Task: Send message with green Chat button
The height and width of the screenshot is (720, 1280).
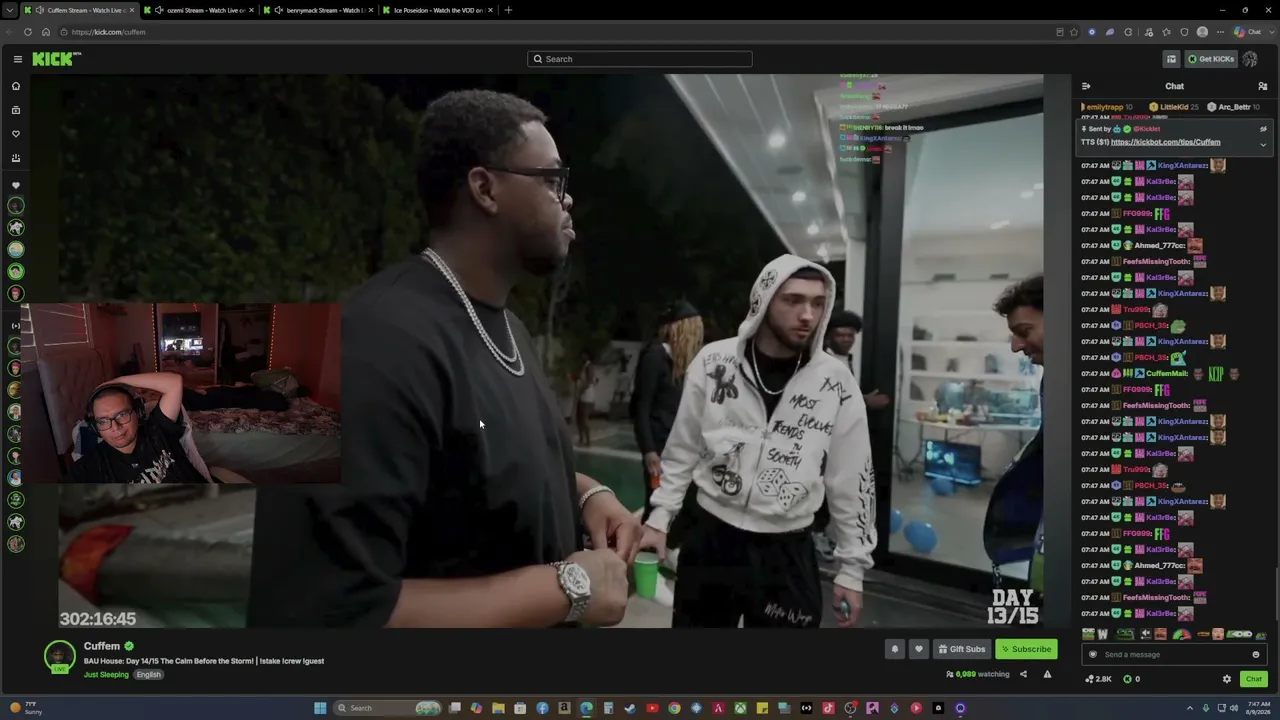Action: pyautogui.click(x=1254, y=679)
